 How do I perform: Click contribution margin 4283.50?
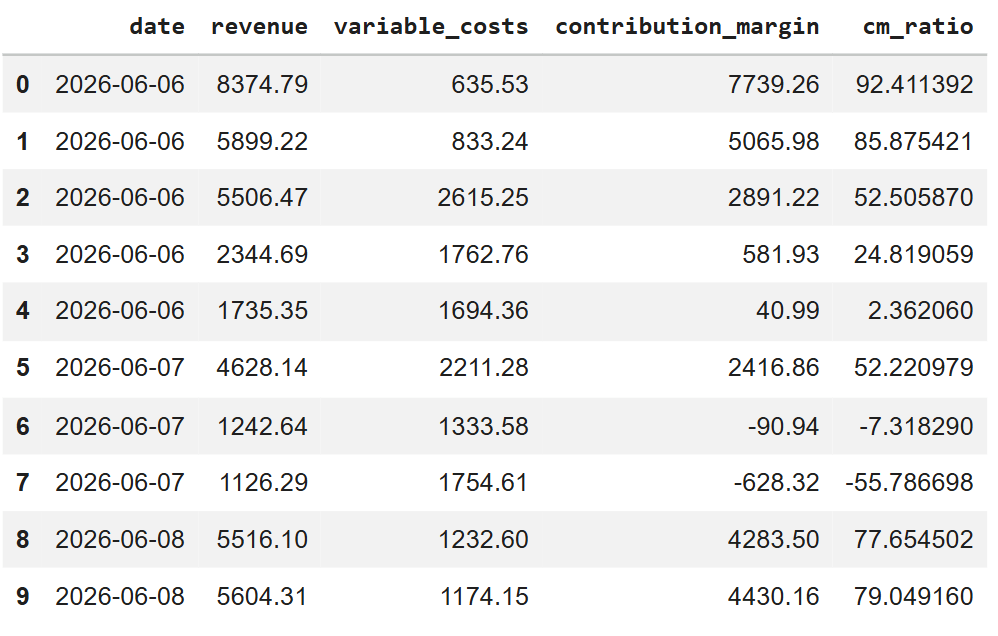[773, 539]
